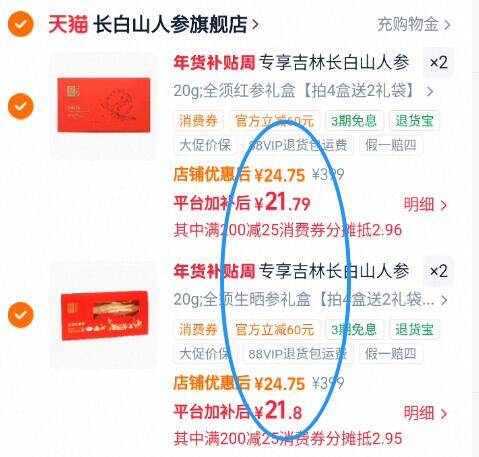Open the sun-dried ginseng box product thumbnail

(x=103, y=315)
